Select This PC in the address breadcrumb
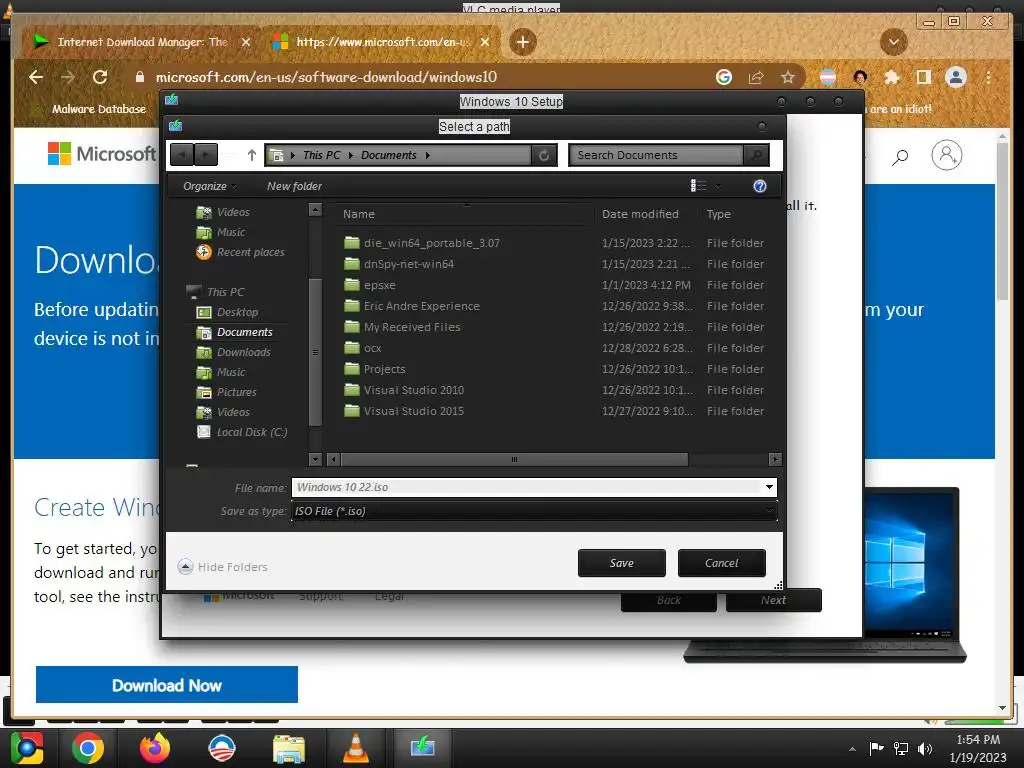 point(321,155)
